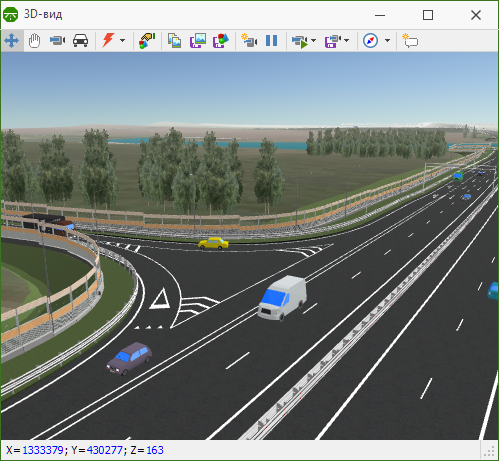
Task: Click the compass orientation icon
Action: 370,41
